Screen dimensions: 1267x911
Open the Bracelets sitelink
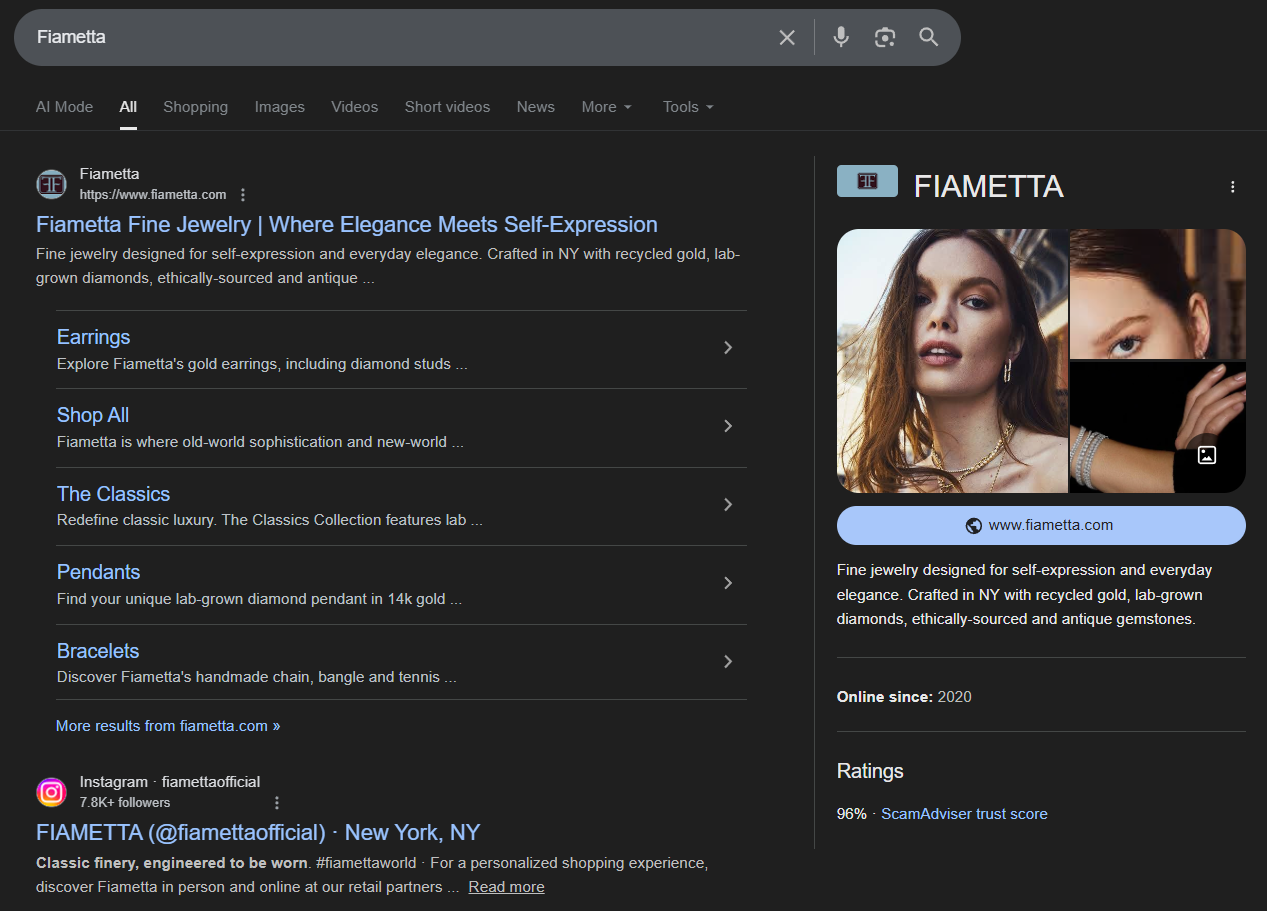98,651
